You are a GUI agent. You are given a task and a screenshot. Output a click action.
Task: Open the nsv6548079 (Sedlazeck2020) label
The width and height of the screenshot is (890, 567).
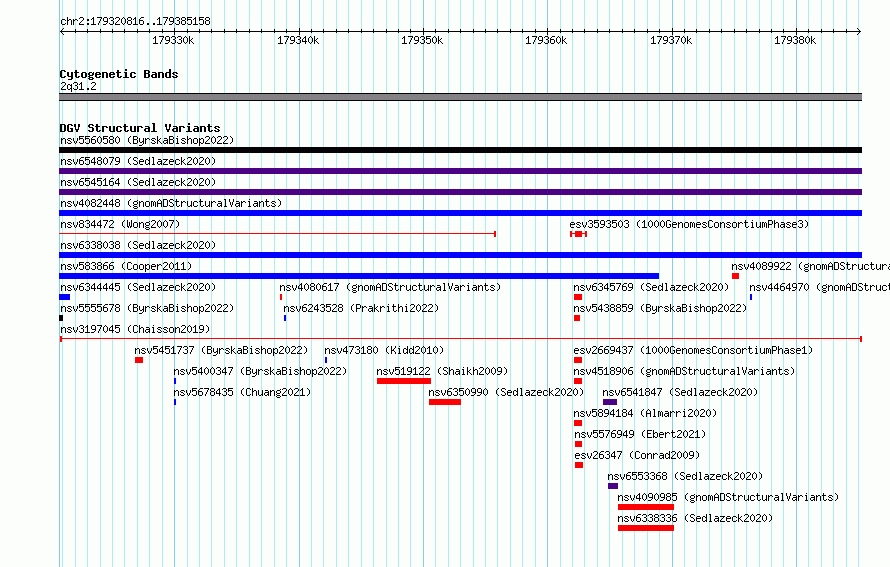(x=138, y=161)
